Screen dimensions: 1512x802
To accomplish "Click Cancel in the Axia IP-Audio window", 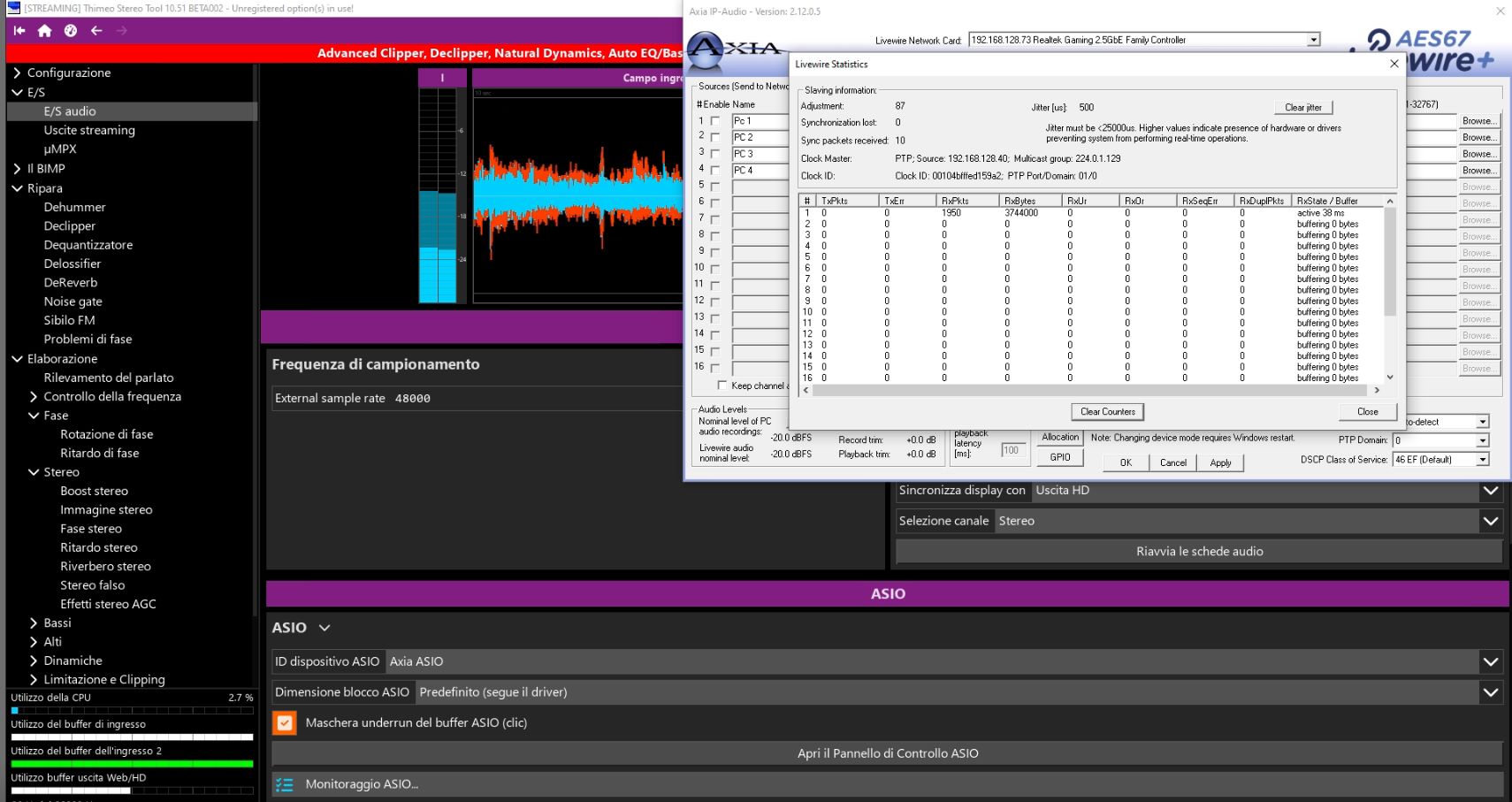I will pyautogui.click(x=1173, y=462).
